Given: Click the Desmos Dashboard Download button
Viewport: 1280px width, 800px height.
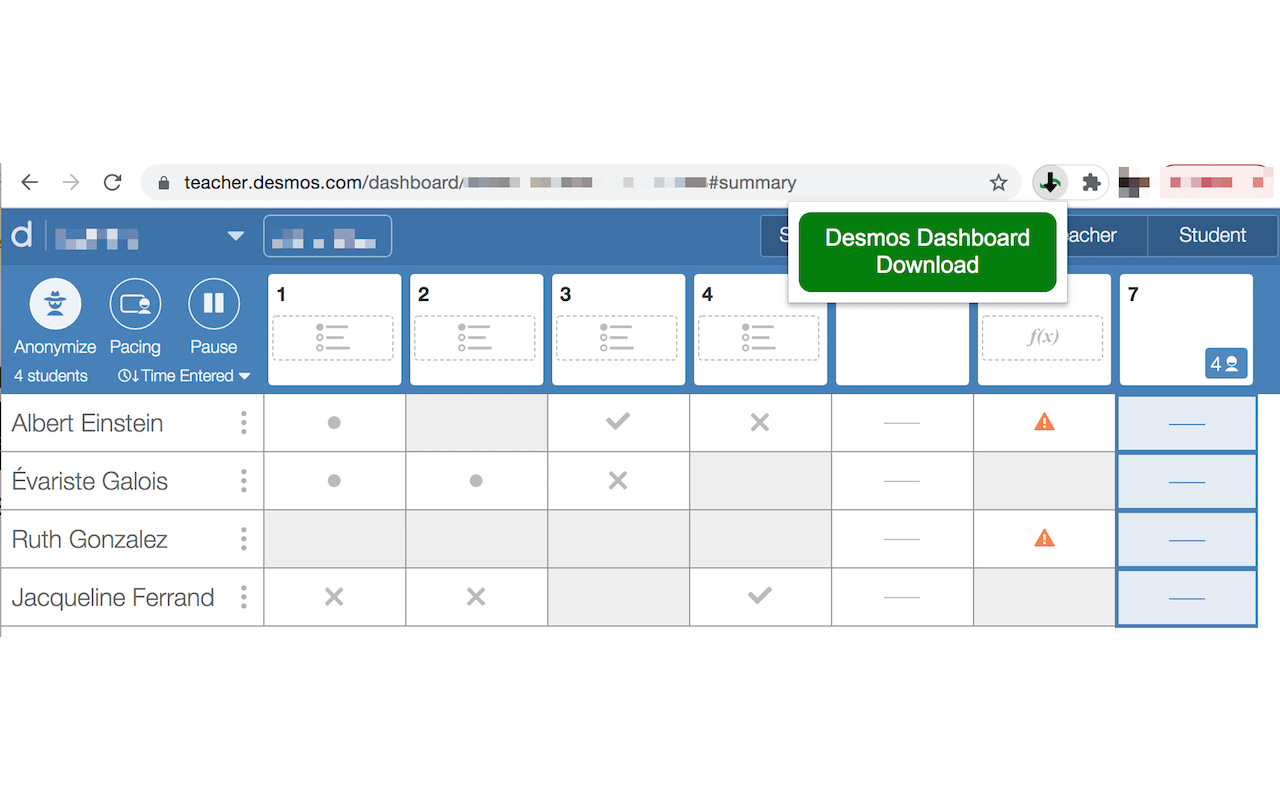Looking at the screenshot, I should point(926,251).
